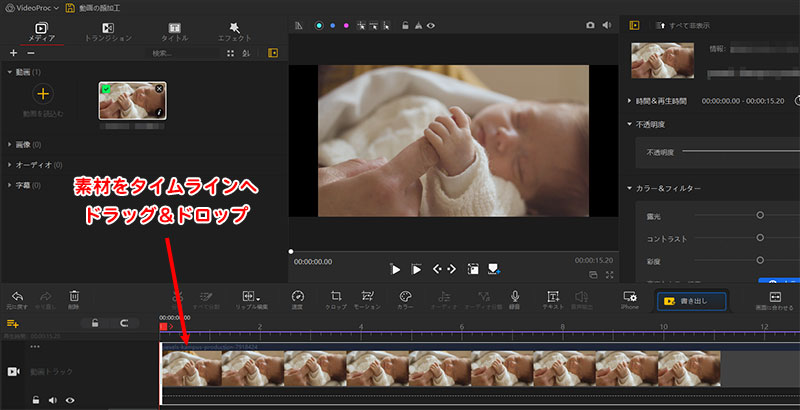Image resolution: width=800 pixels, height=410 pixels.
Task: Select the クロップ crop tool
Action: pyautogui.click(x=336, y=299)
